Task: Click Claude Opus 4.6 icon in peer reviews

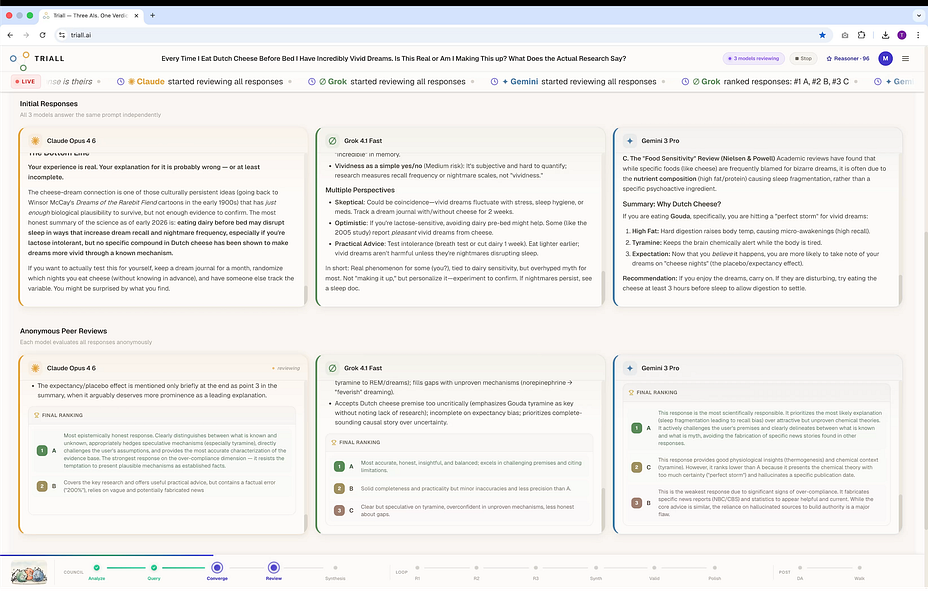Action: pos(35,368)
